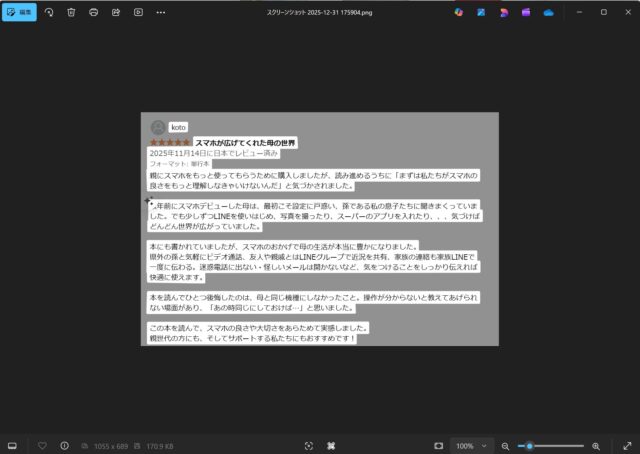Open the three-dot more options menu
Screen dimensions: 640x454
click(x=160, y=12)
